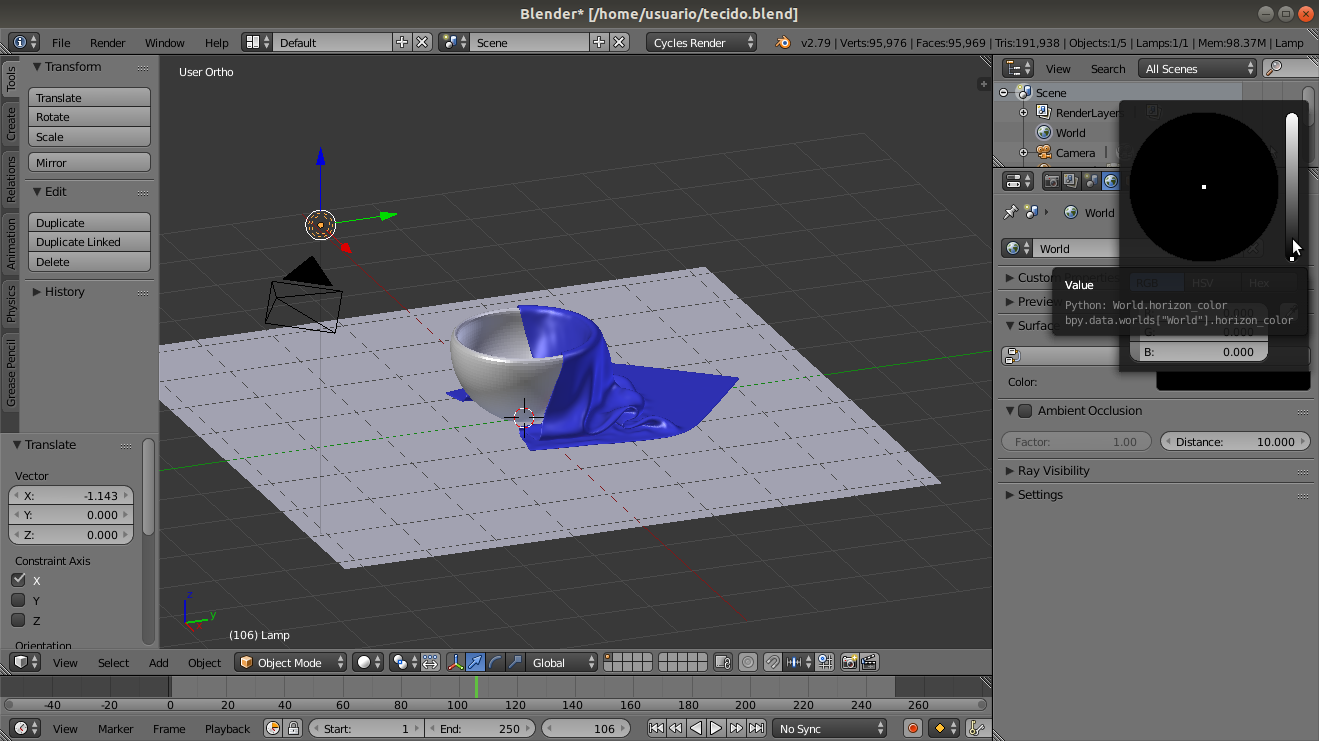Click the Duplicate Linked button

pyautogui.click(x=89, y=242)
